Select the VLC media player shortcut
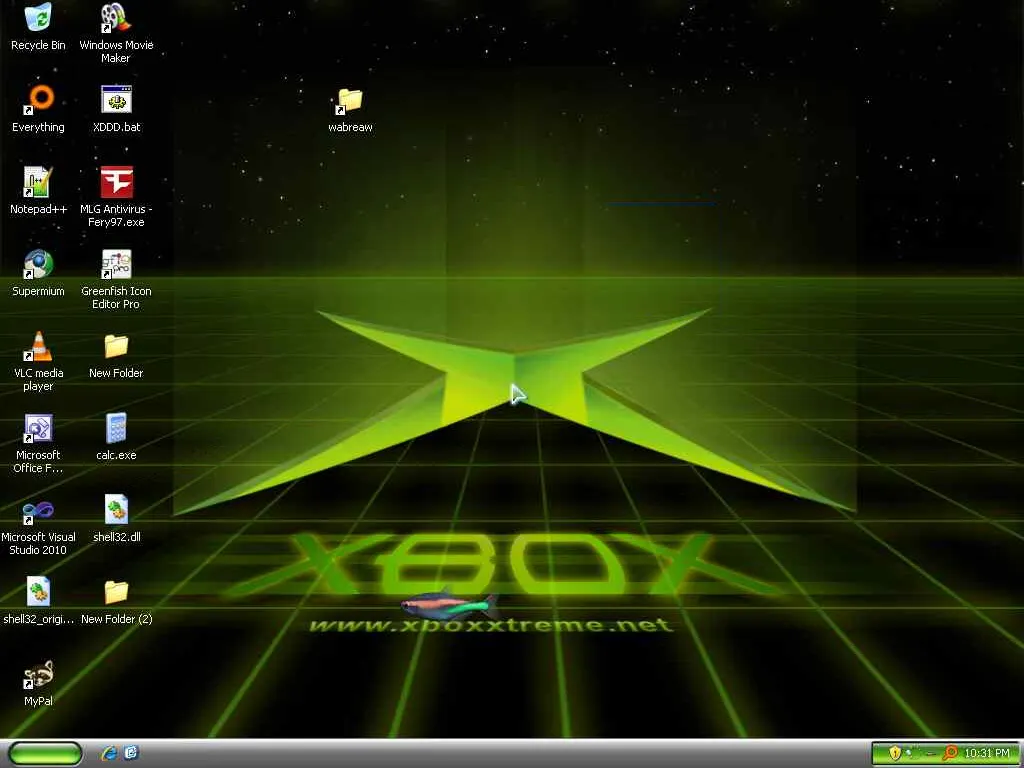1024x768 pixels. coord(38,346)
